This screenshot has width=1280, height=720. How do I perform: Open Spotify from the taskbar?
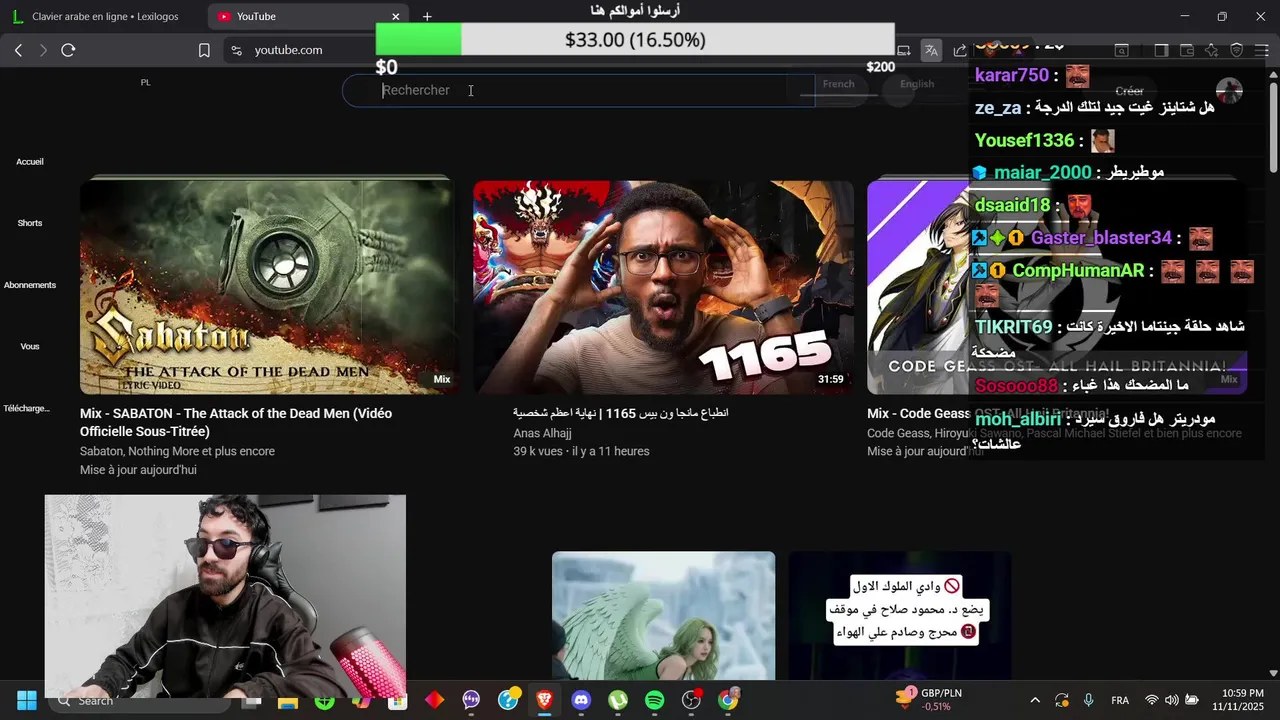coord(654,700)
